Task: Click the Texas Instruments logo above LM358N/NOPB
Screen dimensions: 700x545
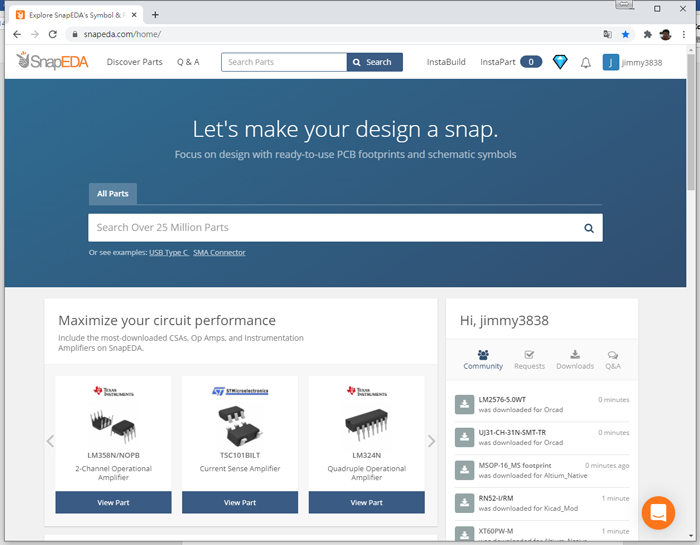Action: [113, 391]
